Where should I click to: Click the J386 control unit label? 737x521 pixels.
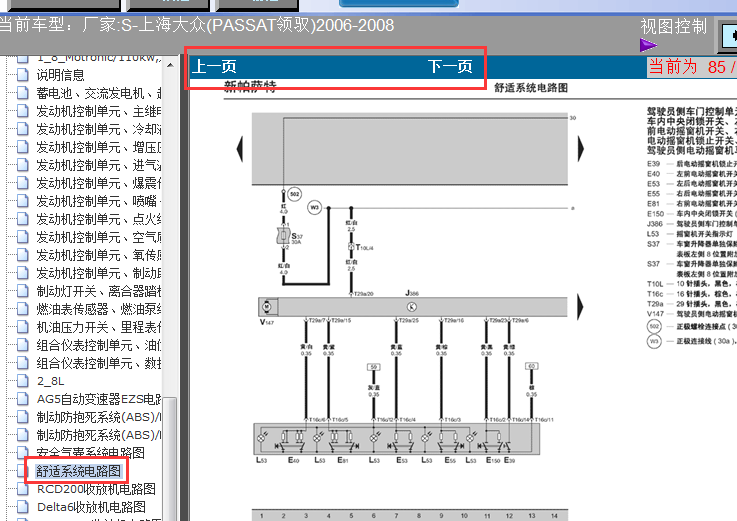[412, 293]
